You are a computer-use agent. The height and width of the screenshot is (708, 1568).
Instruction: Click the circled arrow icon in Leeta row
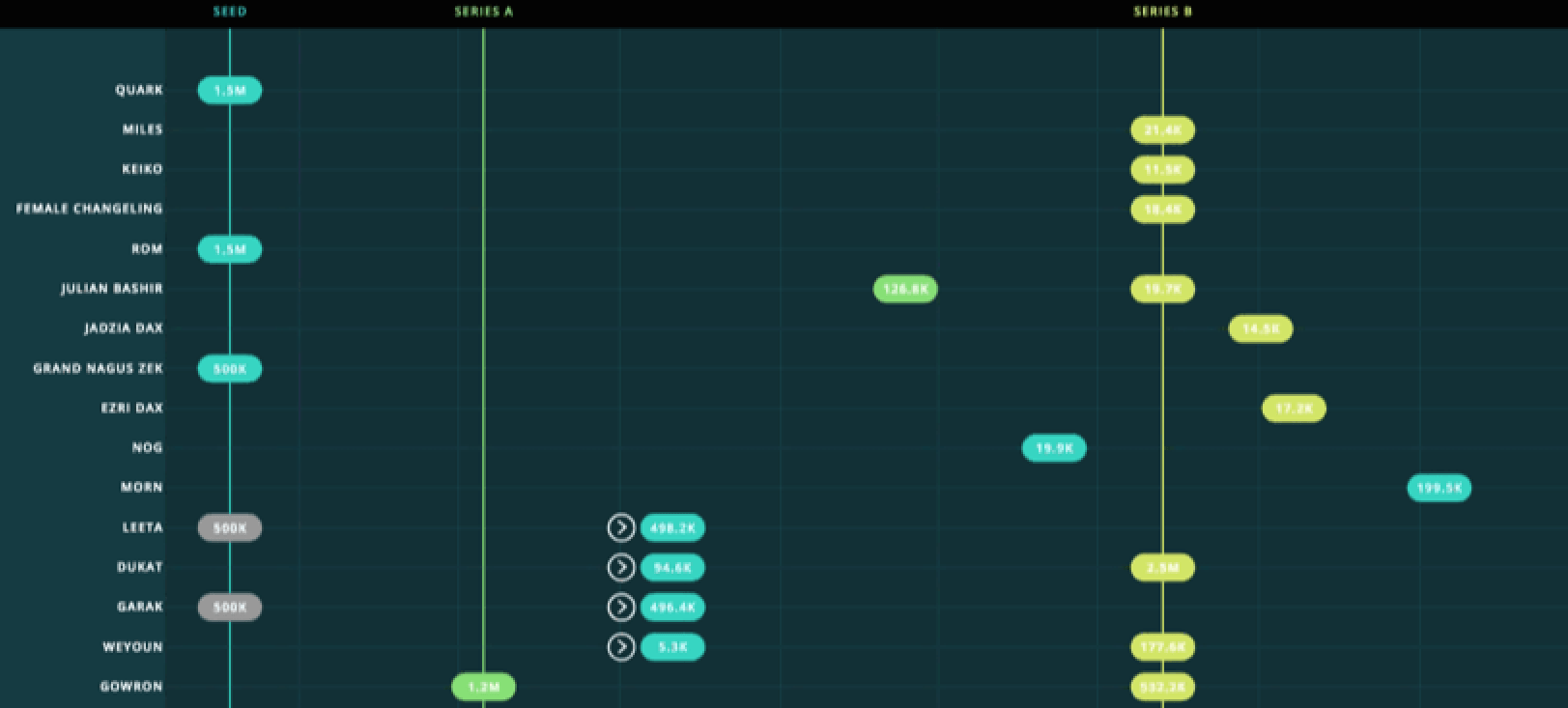pyautogui.click(x=621, y=527)
